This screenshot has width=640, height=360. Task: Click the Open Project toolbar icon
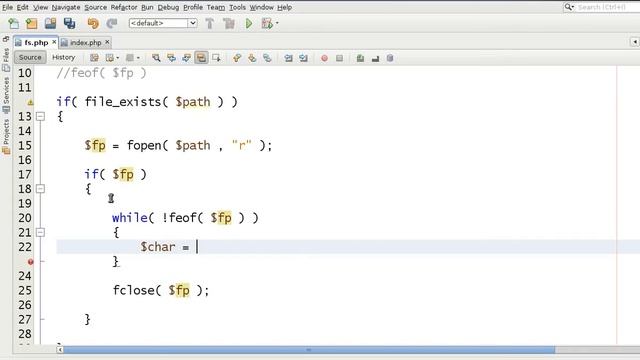[x=51, y=23]
